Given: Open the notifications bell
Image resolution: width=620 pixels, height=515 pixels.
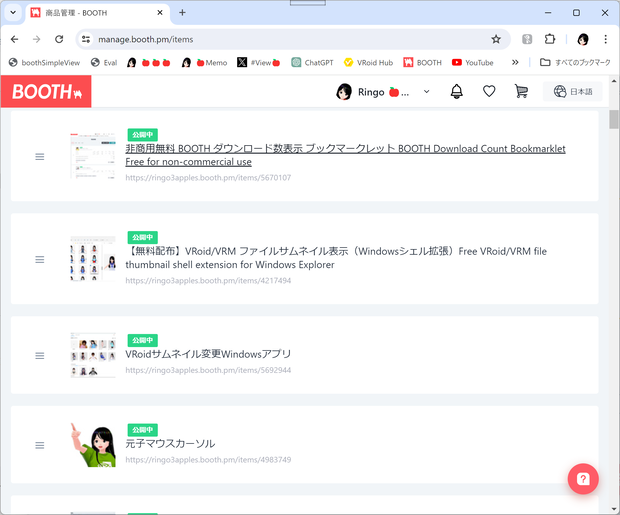Looking at the screenshot, I should [457, 91].
